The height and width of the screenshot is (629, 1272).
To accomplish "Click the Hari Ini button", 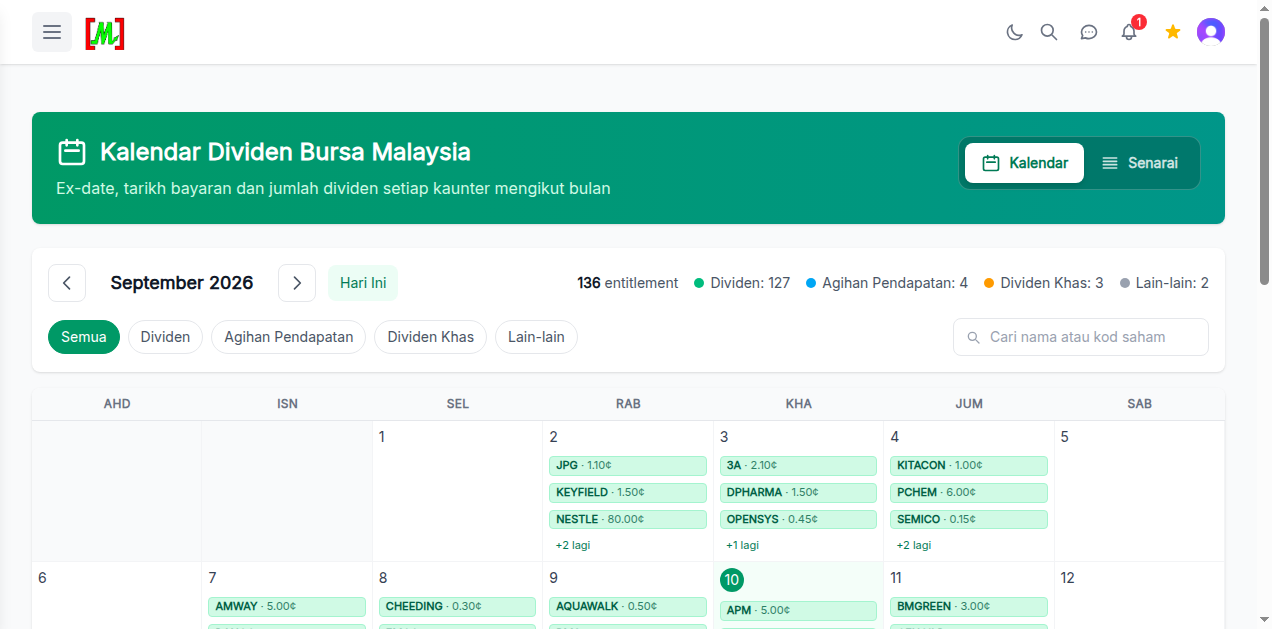I will pyautogui.click(x=363, y=283).
